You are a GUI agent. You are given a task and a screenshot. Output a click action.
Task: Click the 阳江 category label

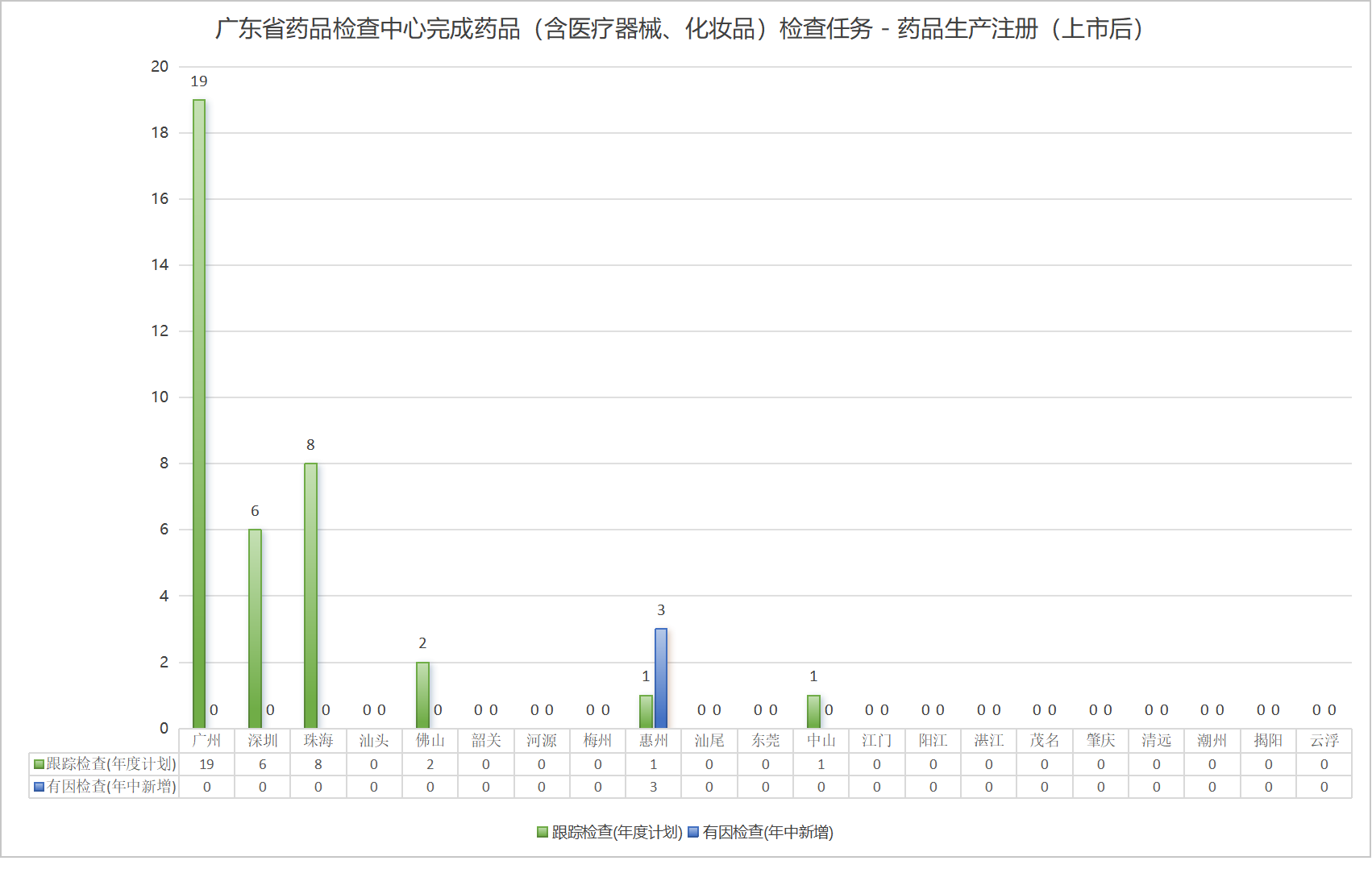tap(933, 740)
